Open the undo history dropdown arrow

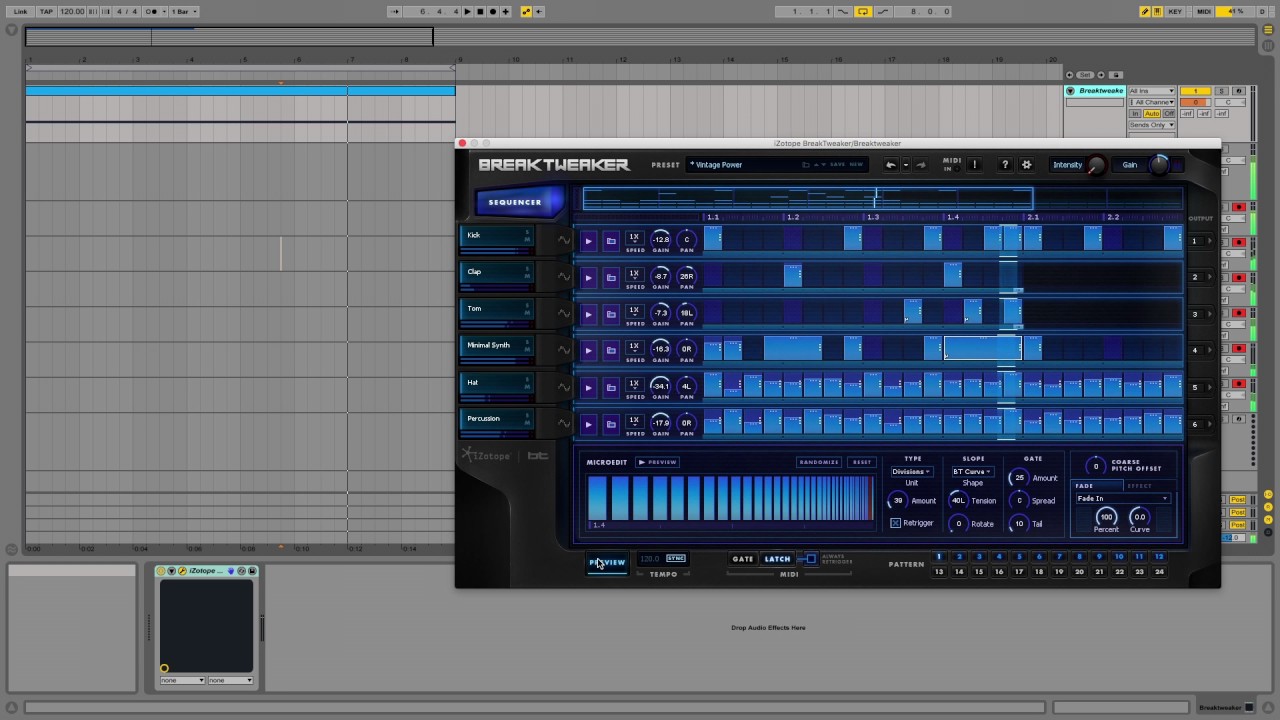point(906,165)
